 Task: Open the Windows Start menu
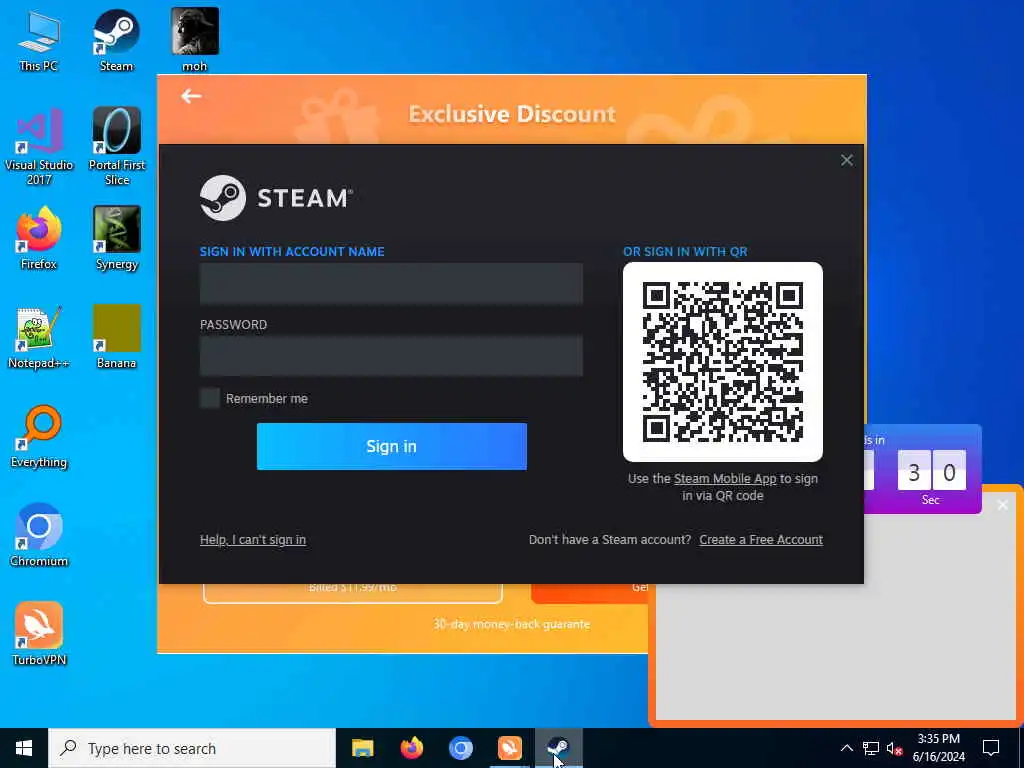(x=24, y=748)
